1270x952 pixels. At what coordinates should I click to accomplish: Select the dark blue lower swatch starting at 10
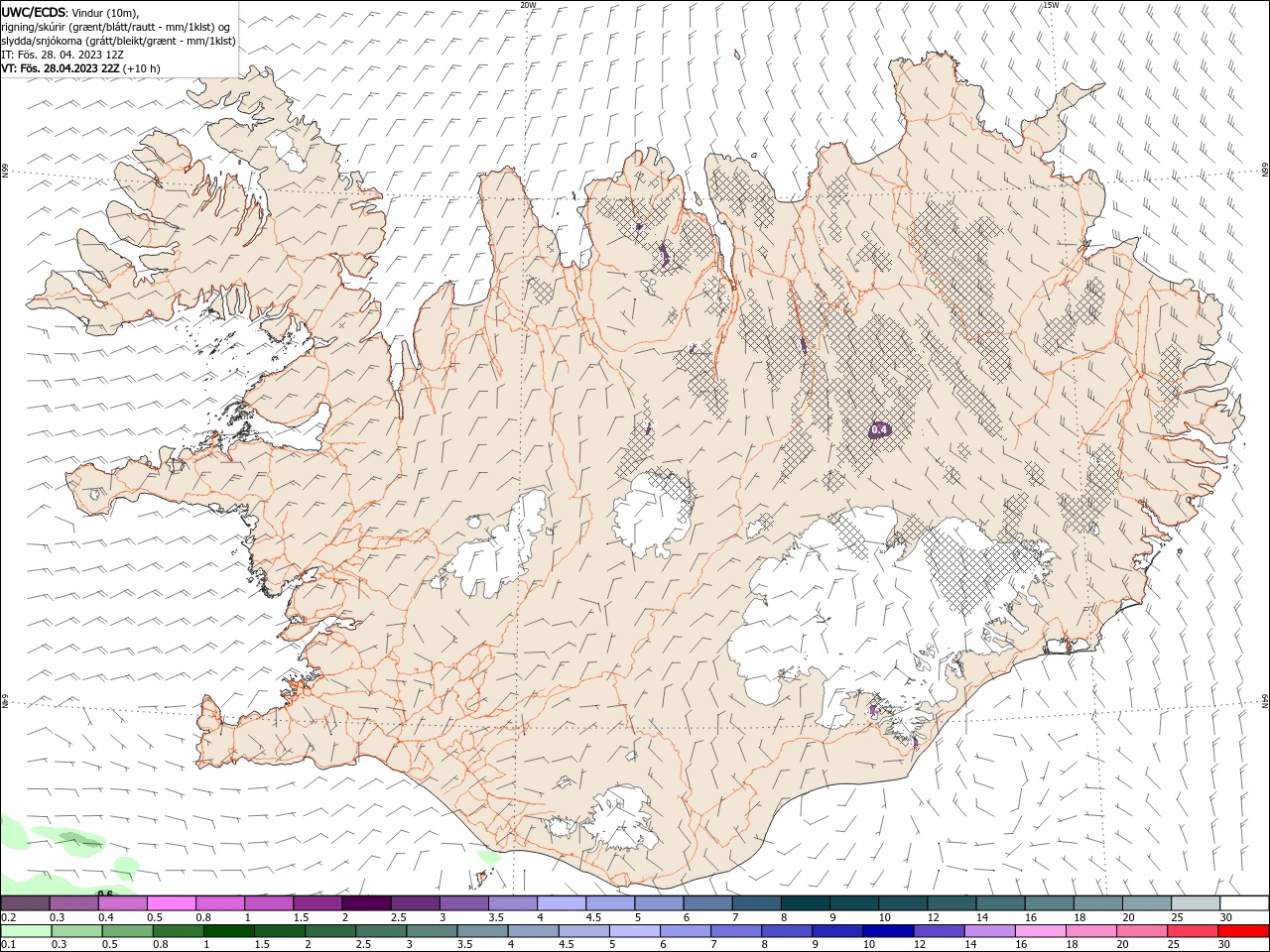pyautogui.click(x=887, y=931)
